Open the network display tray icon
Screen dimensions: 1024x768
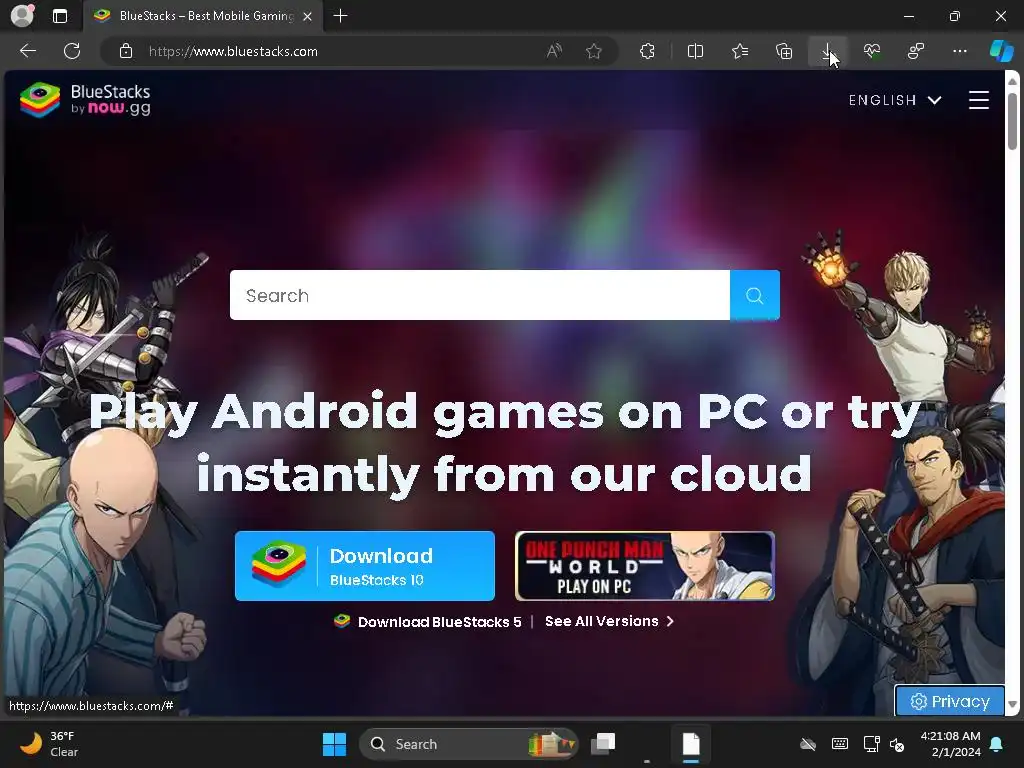pos(871,744)
